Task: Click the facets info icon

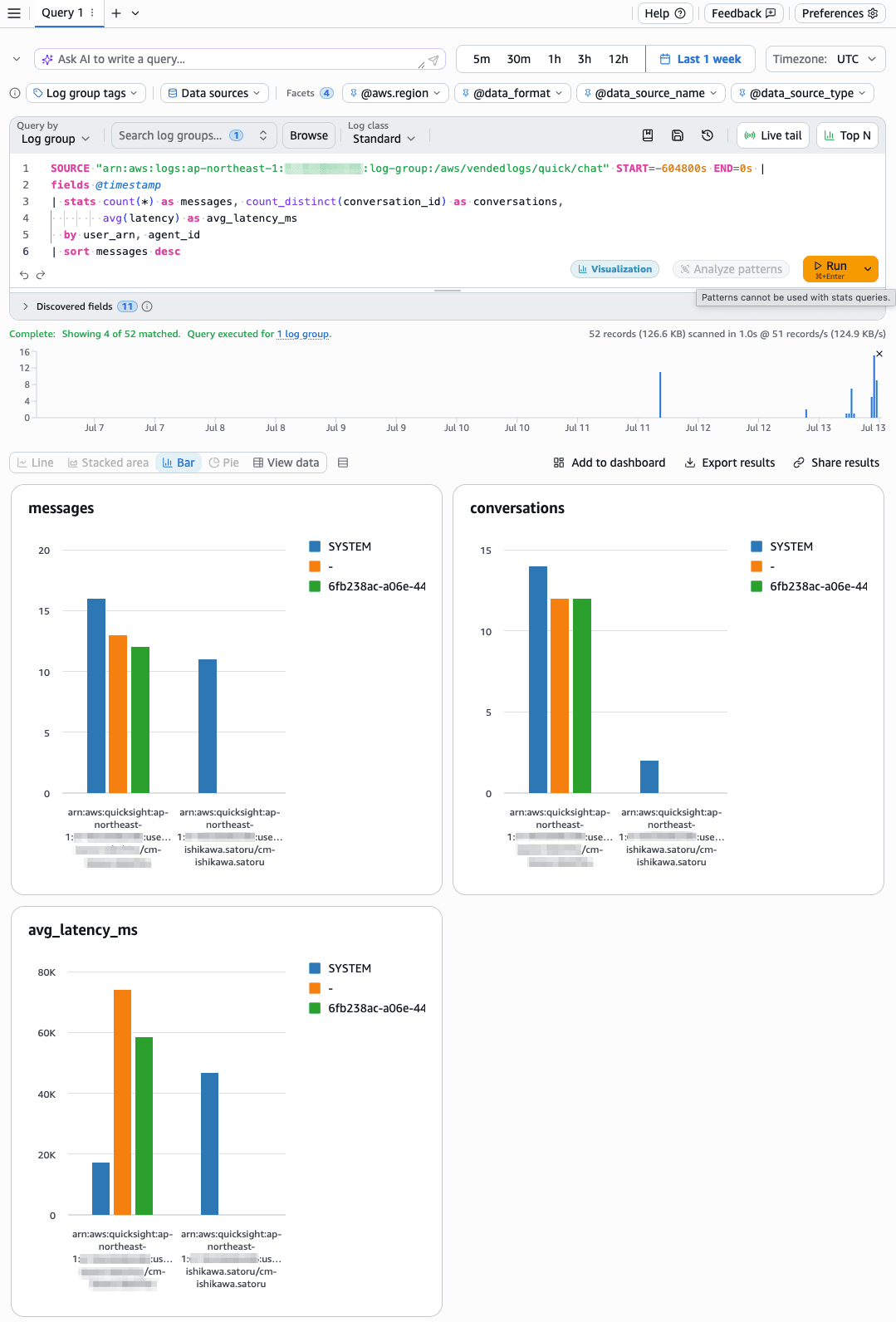Action: [x=15, y=93]
